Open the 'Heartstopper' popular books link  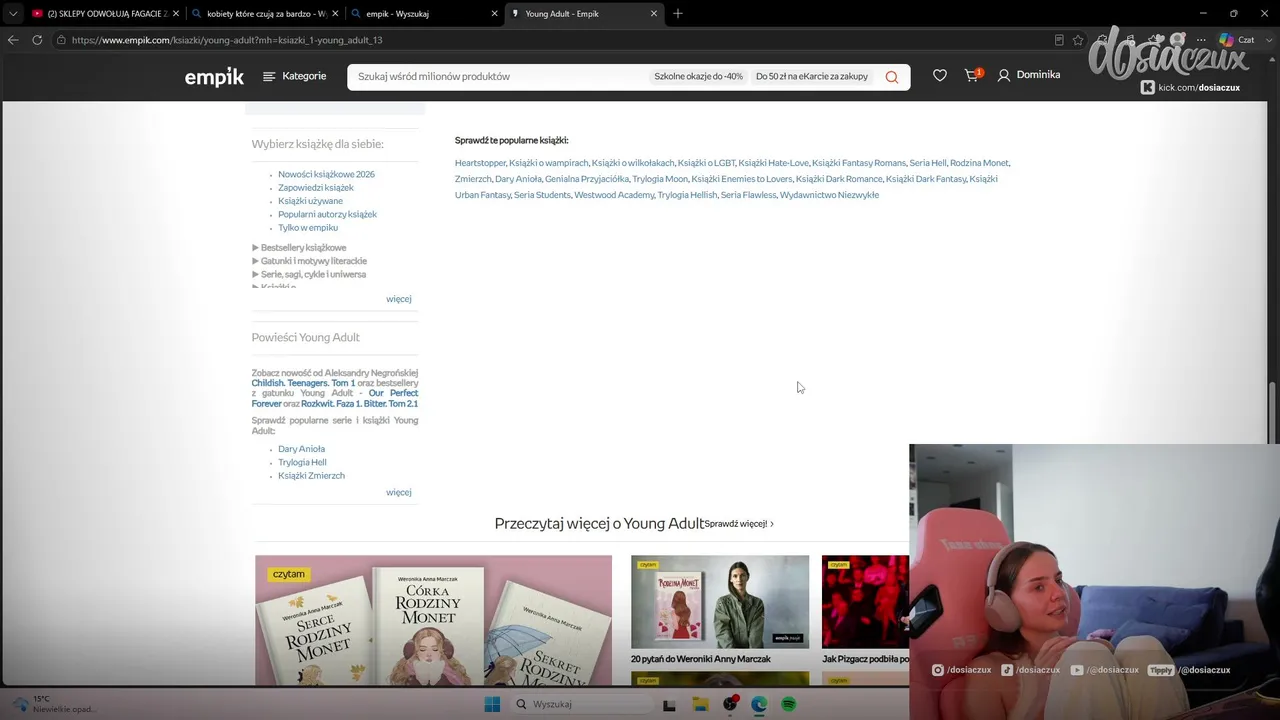480,163
